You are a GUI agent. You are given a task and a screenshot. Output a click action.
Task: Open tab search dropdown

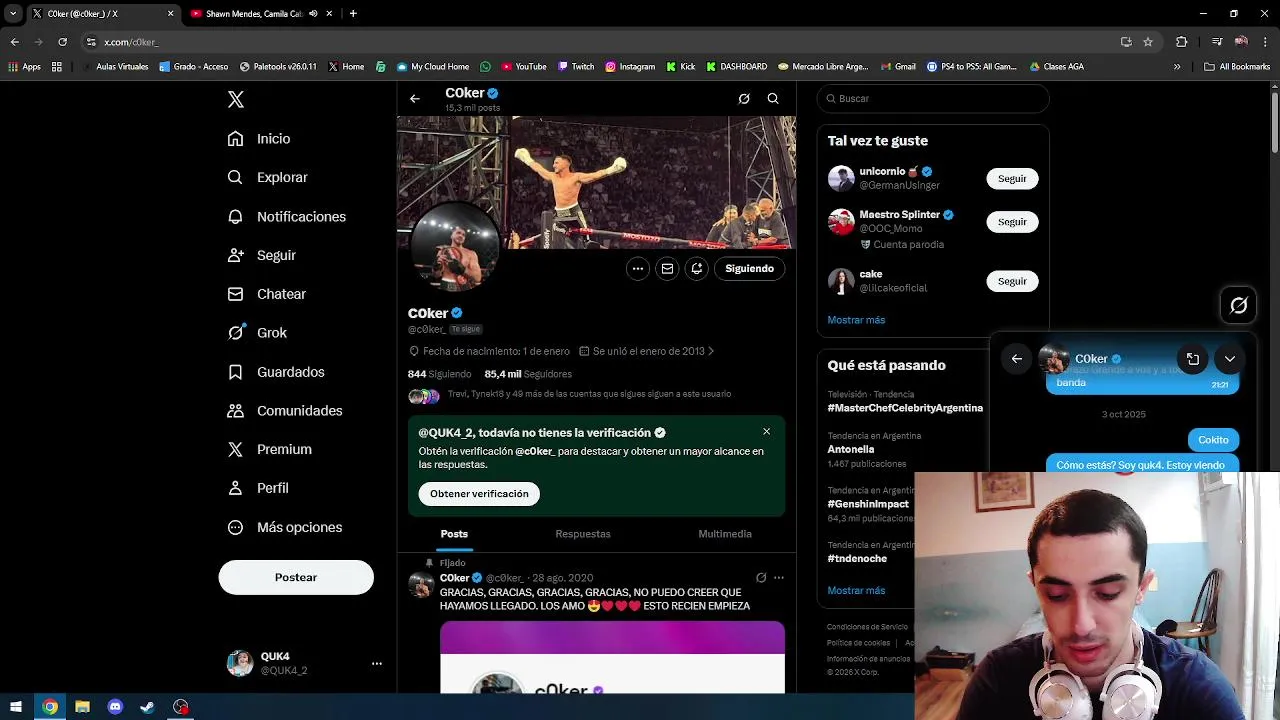click(x=13, y=13)
